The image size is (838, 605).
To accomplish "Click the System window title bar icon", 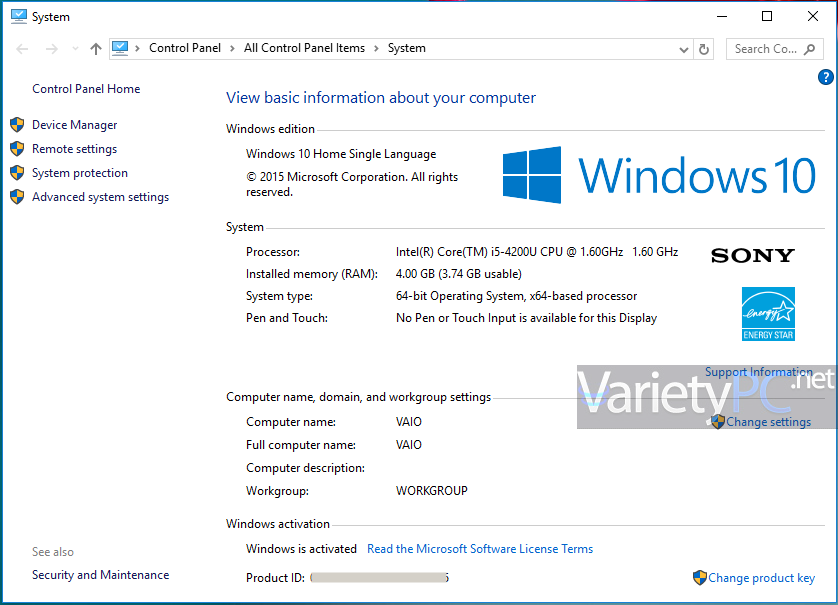I will click(18, 16).
